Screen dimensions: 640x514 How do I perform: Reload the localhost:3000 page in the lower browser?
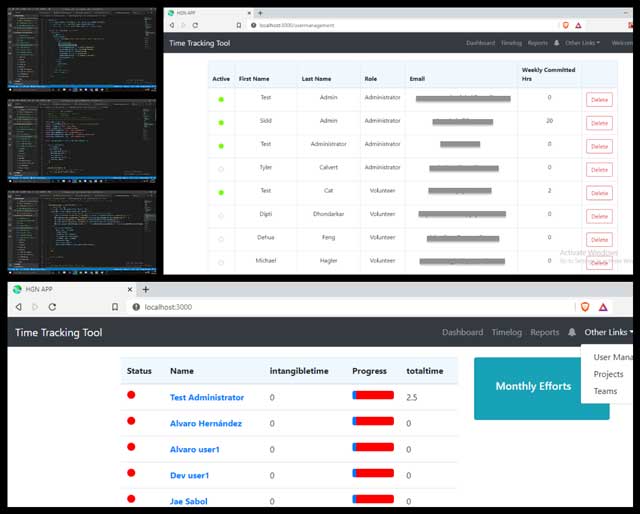tap(52, 306)
